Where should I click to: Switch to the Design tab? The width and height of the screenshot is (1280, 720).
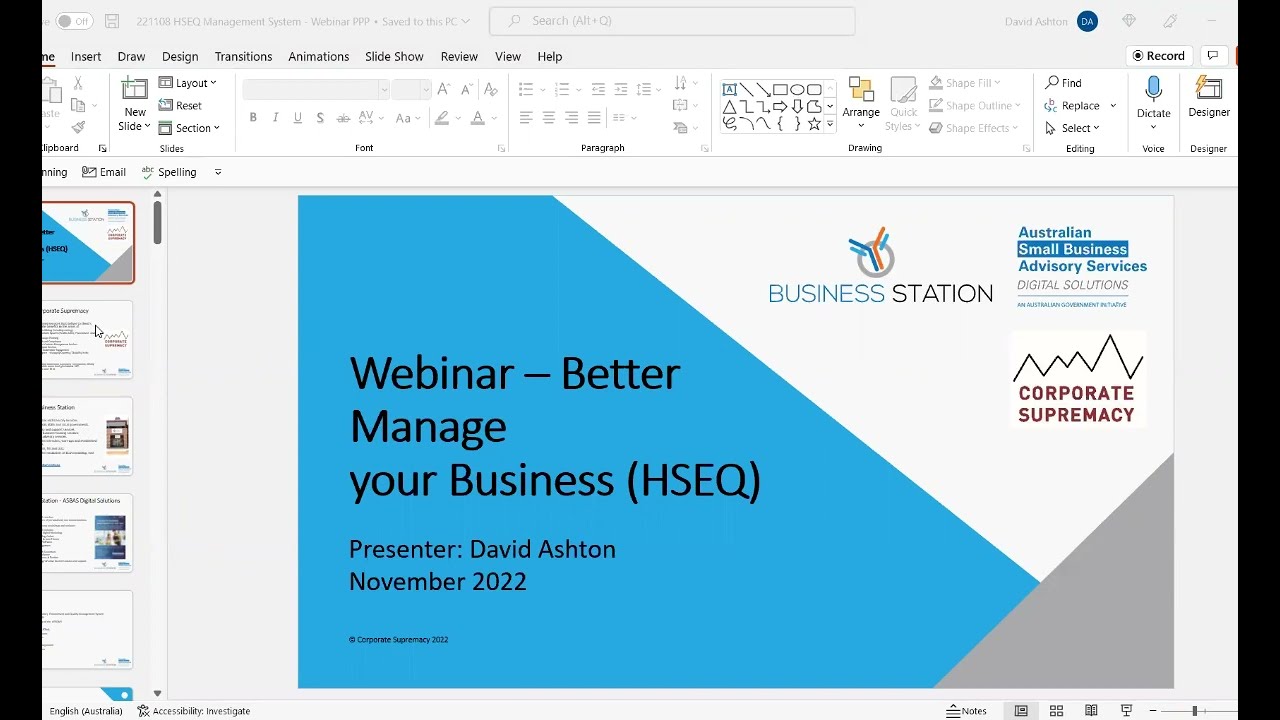[180, 56]
